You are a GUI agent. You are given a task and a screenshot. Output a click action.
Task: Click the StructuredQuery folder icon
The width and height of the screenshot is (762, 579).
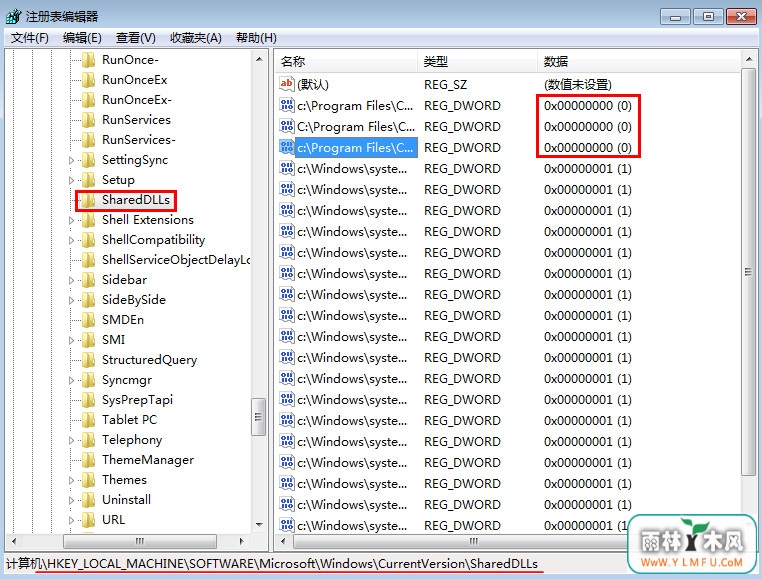[88, 360]
